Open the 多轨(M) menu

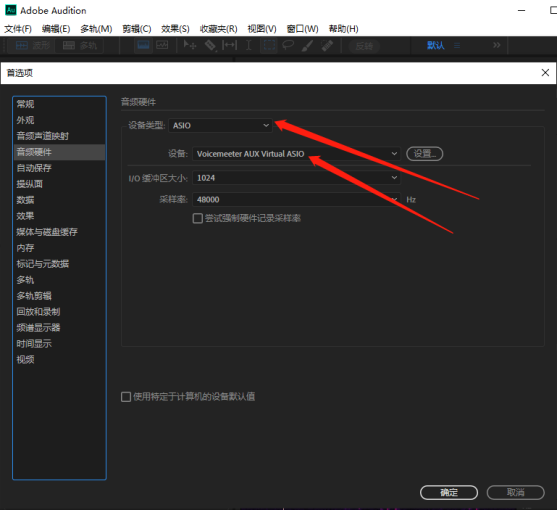pos(96,29)
